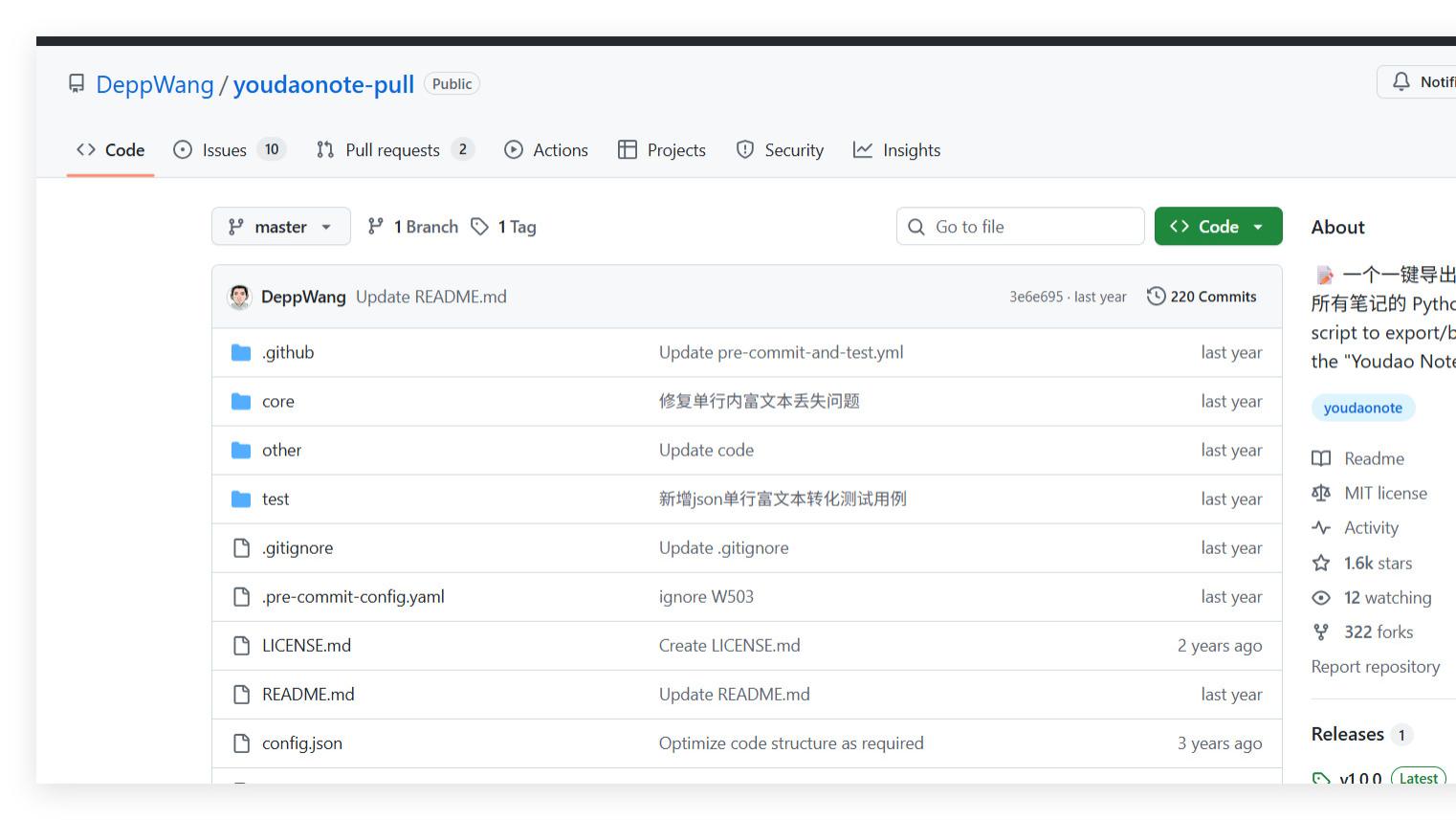
Task: Click the Report repository link
Action: 1376,666
